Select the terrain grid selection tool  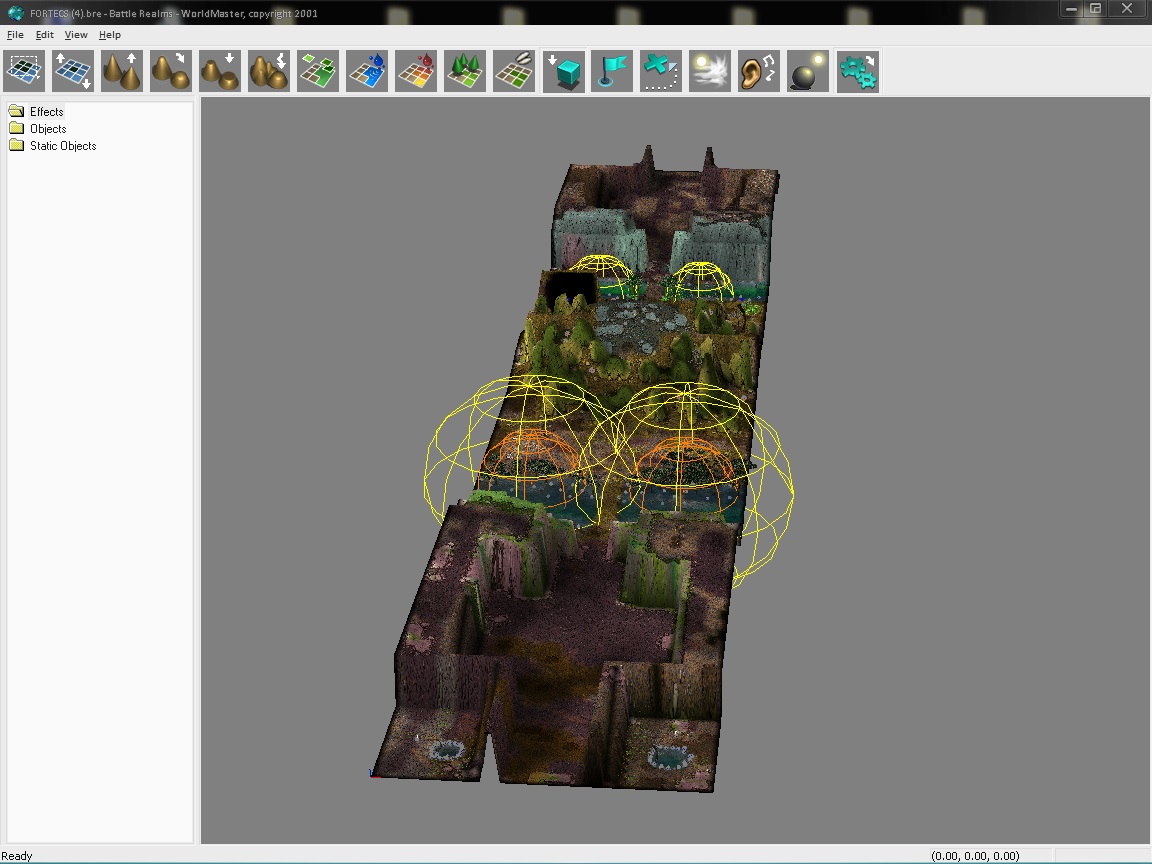[24, 72]
